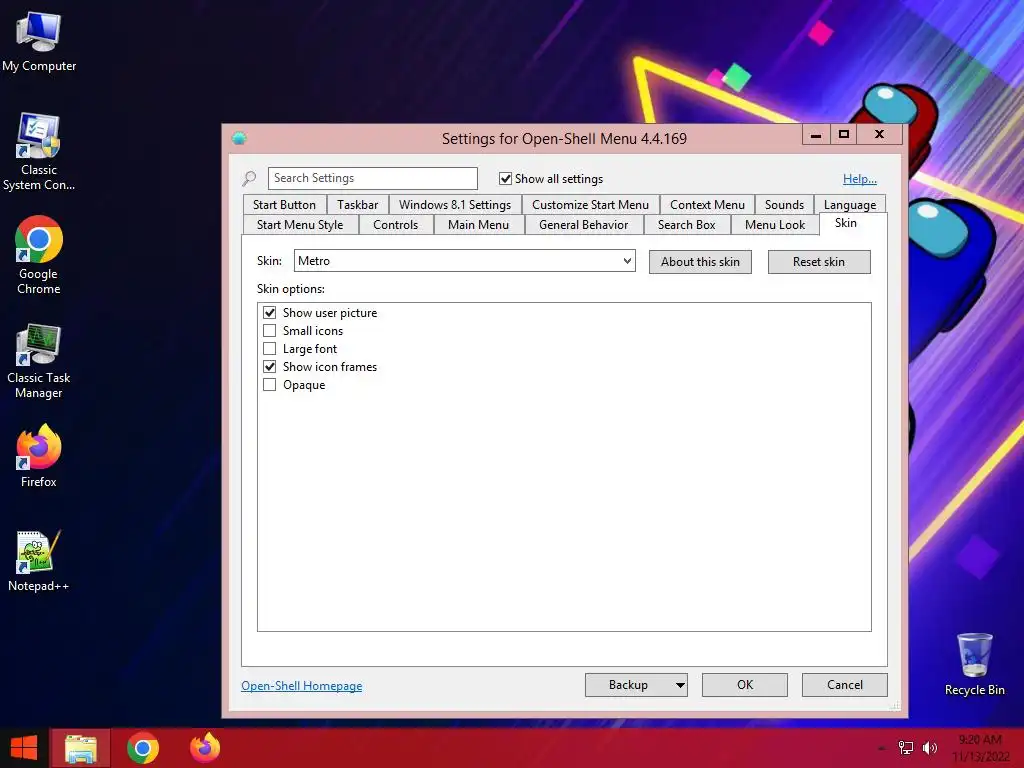Click About this skin button

700,262
